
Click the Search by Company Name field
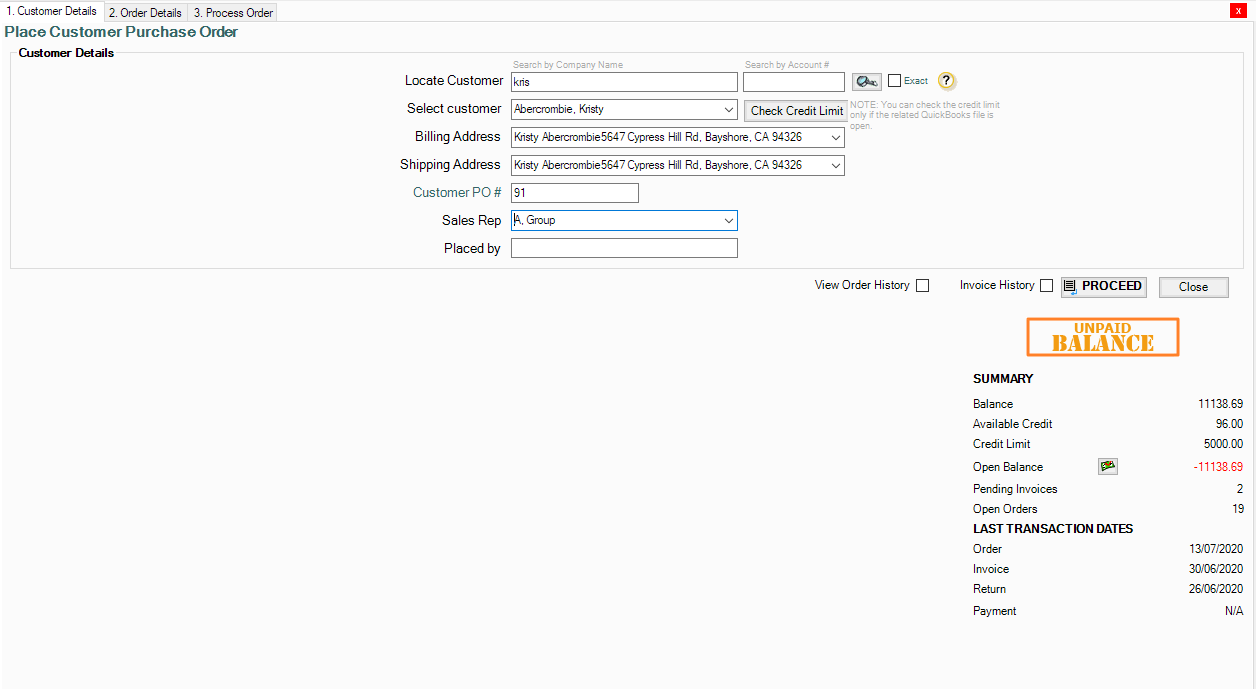pos(623,82)
